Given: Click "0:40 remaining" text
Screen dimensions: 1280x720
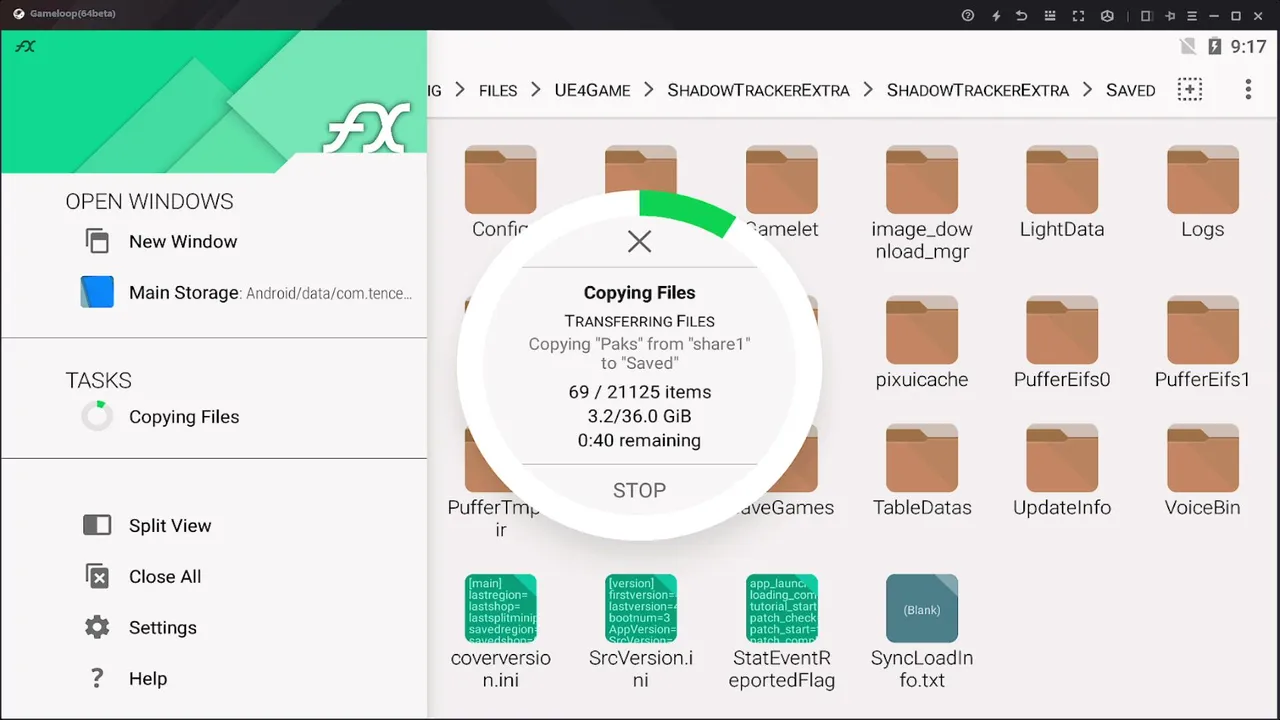Looking at the screenshot, I should point(639,440).
